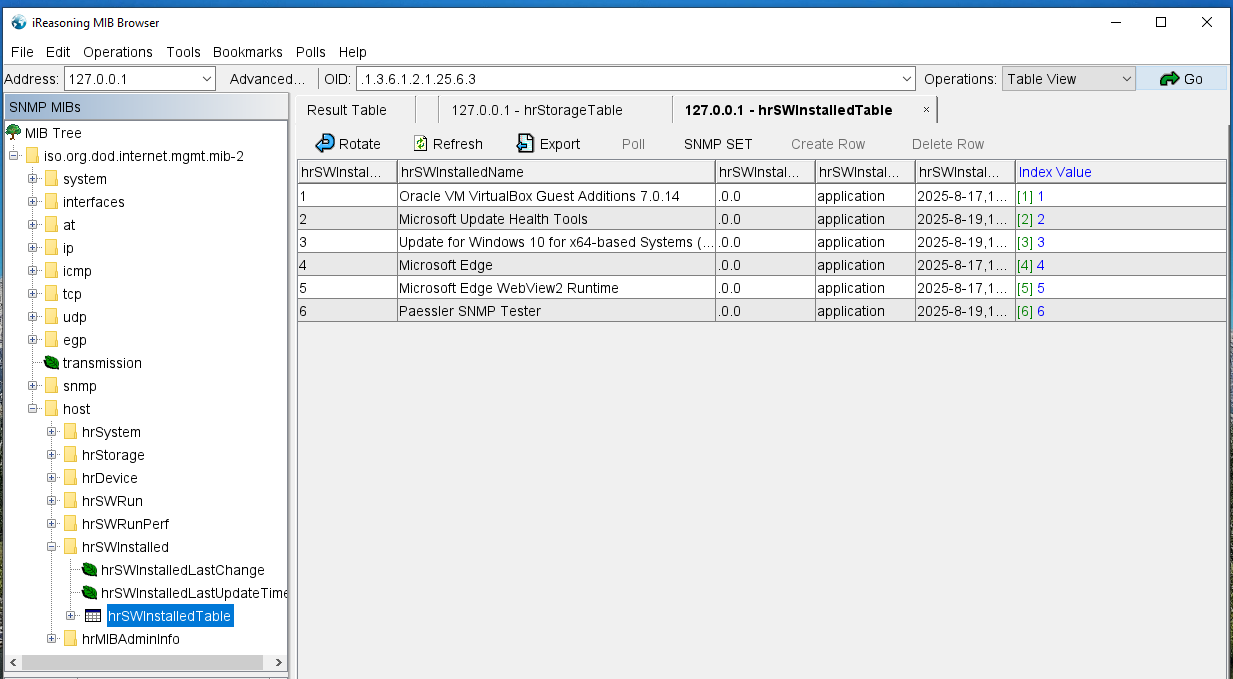Click the Advanced... button
The image size is (1233, 679).
point(267,79)
